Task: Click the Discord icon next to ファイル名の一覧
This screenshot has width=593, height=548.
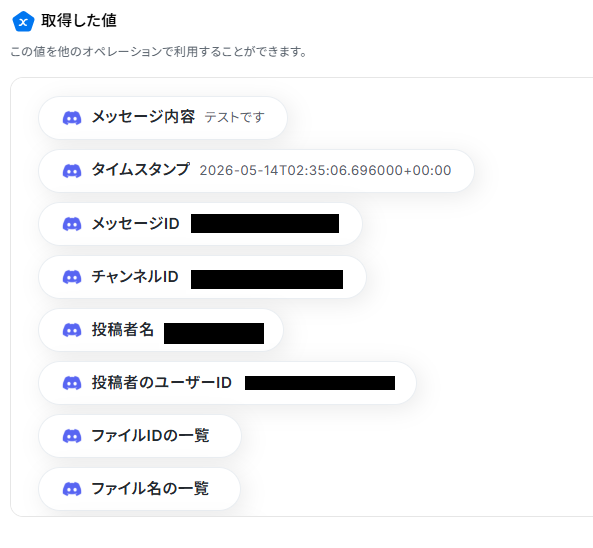Action: 72,489
